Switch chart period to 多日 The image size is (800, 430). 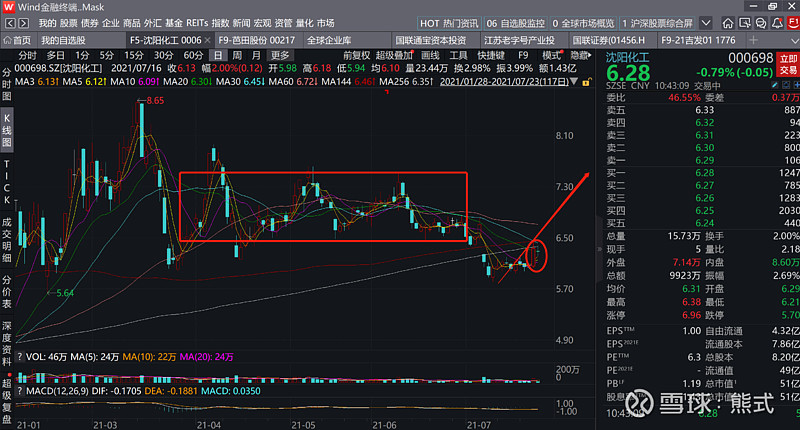pos(56,55)
